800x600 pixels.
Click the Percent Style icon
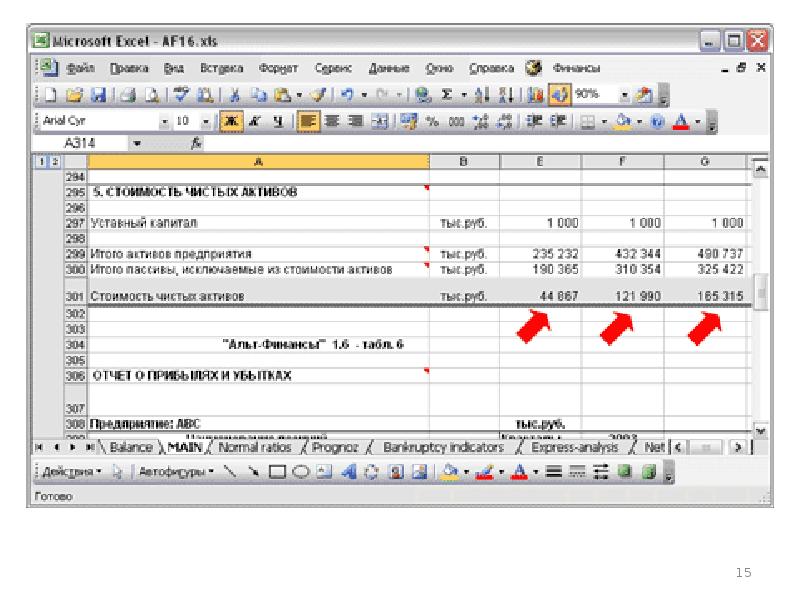point(433,121)
